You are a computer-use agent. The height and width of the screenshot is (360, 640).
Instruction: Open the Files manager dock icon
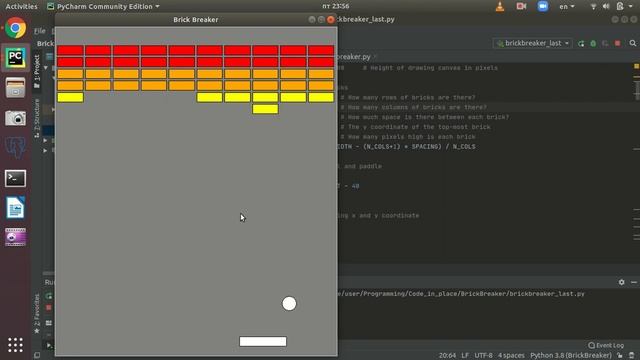tap(16, 87)
